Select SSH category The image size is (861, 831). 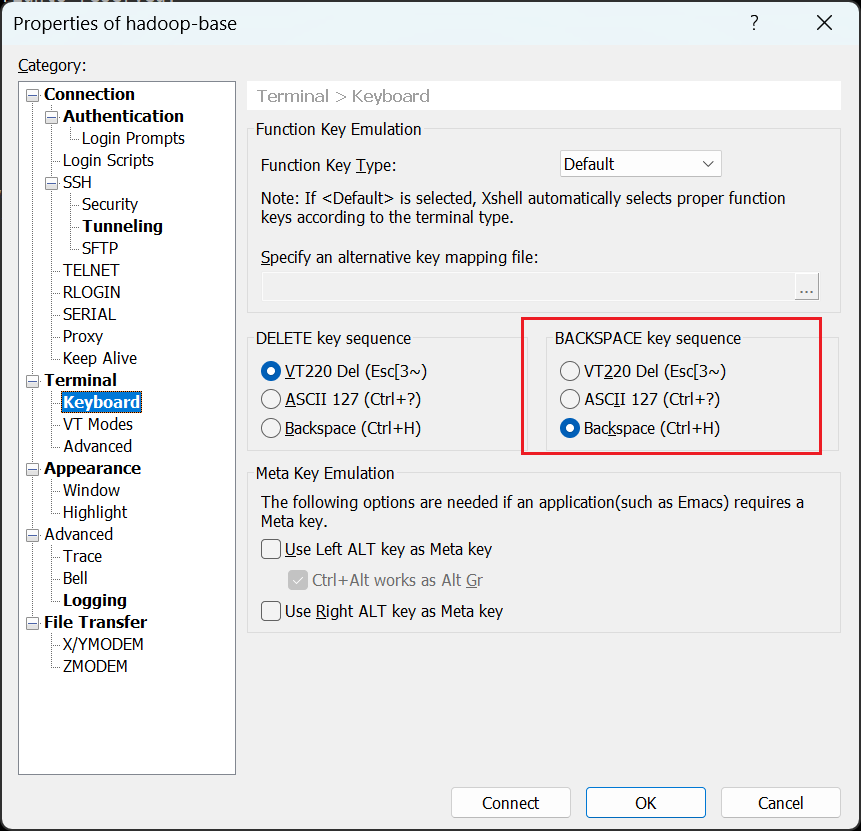click(77, 182)
